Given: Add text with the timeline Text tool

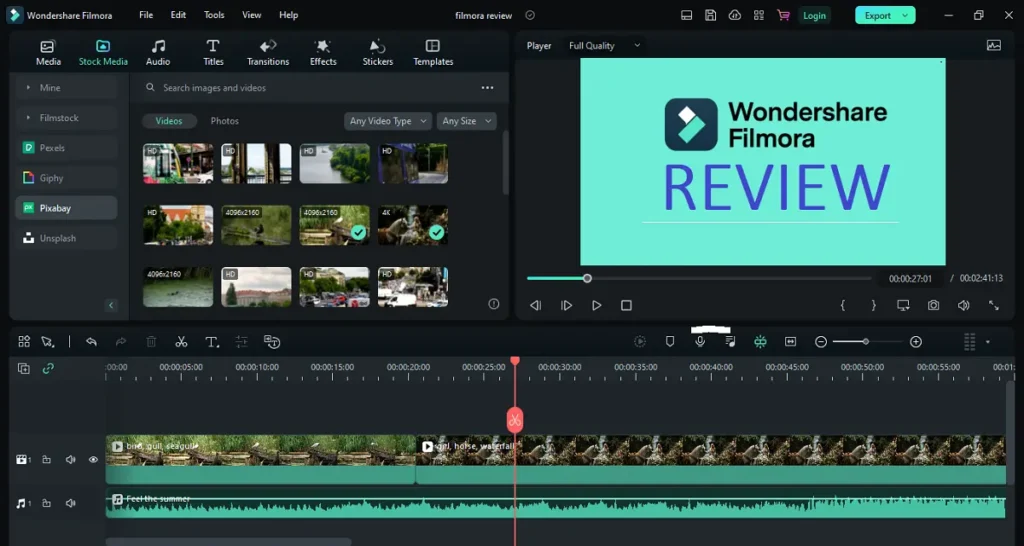Looking at the screenshot, I should [x=212, y=342].
